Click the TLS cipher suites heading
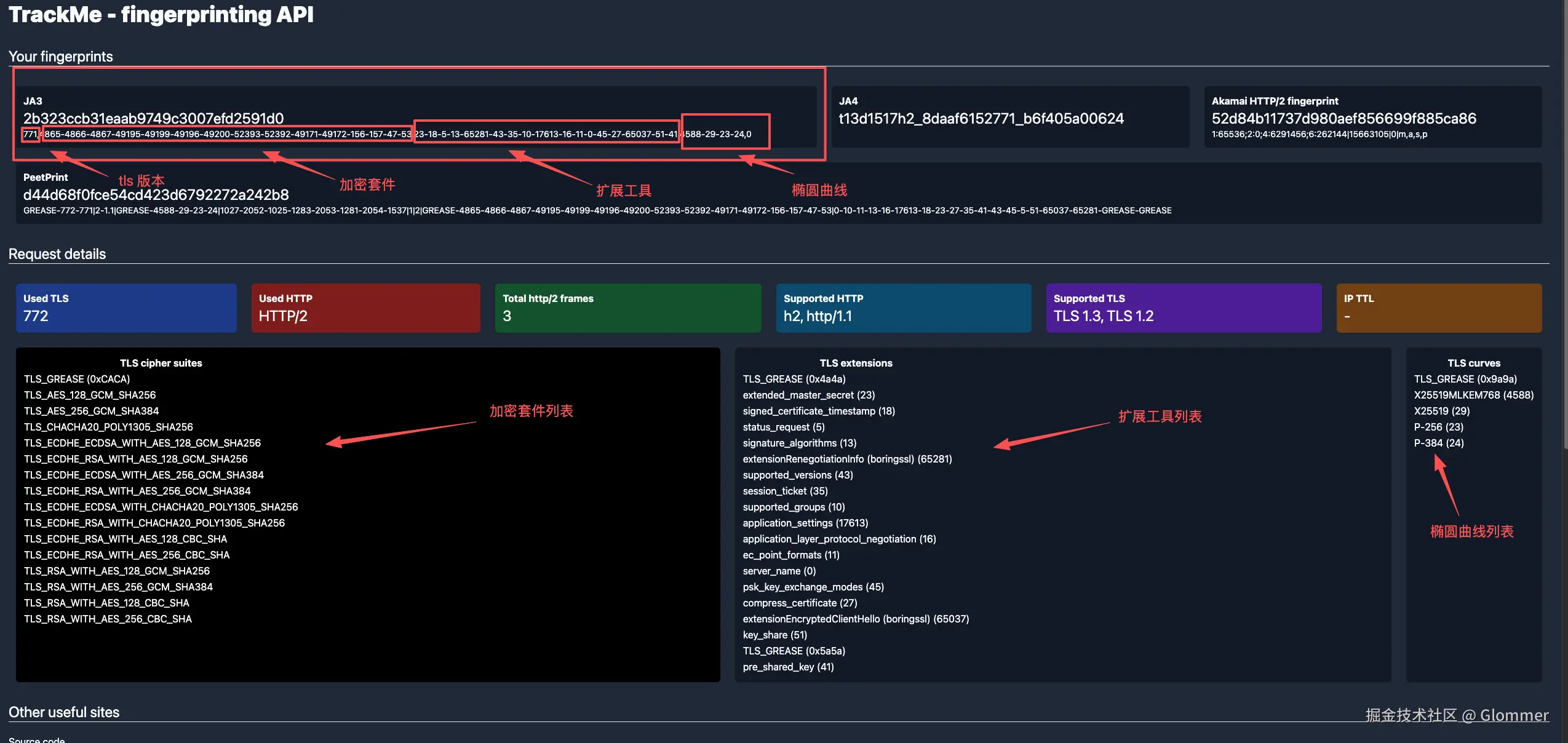 161,363
